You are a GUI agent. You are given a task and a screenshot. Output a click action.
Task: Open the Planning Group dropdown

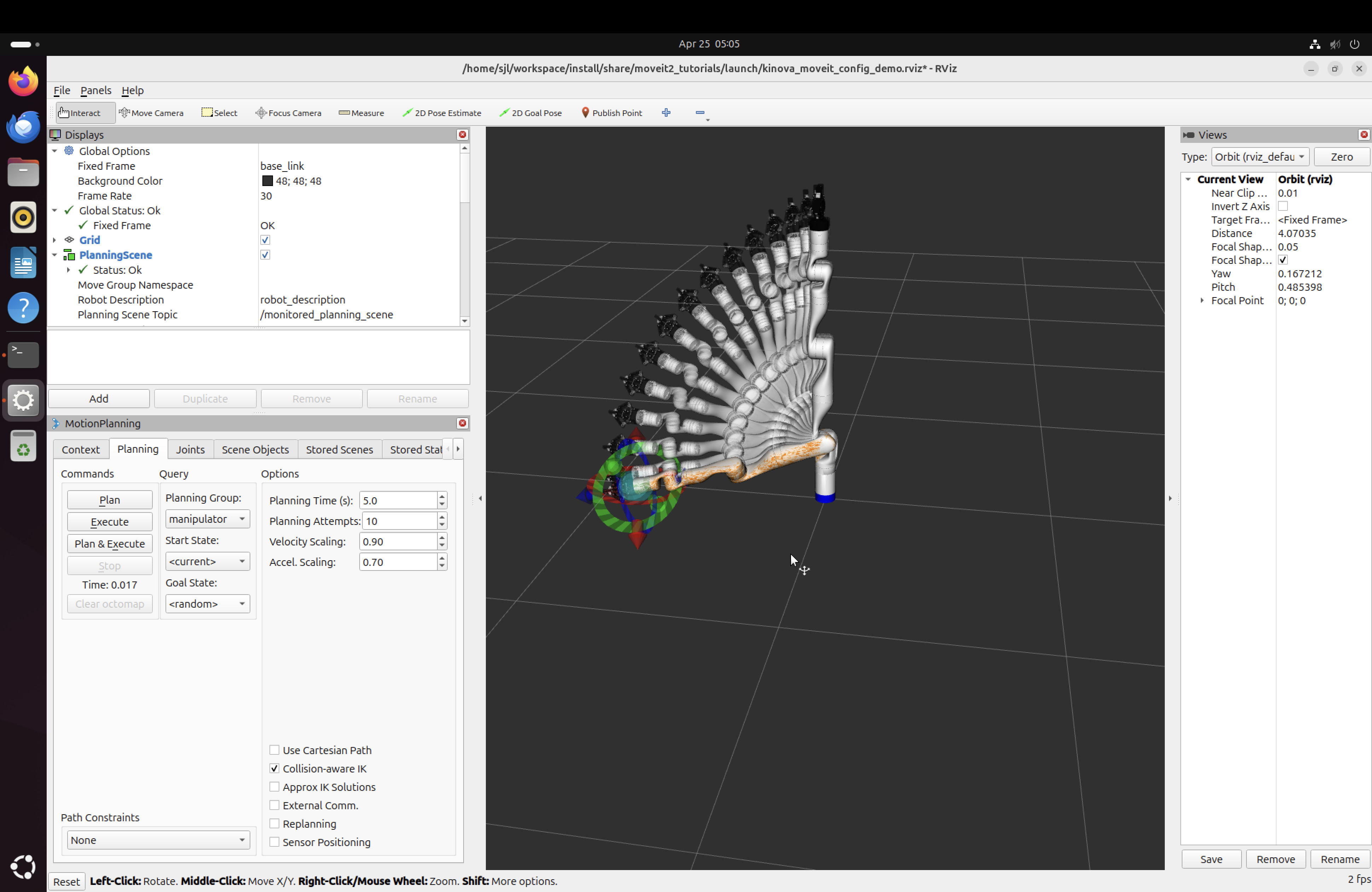pyautogui.click(x=207, y=519)
